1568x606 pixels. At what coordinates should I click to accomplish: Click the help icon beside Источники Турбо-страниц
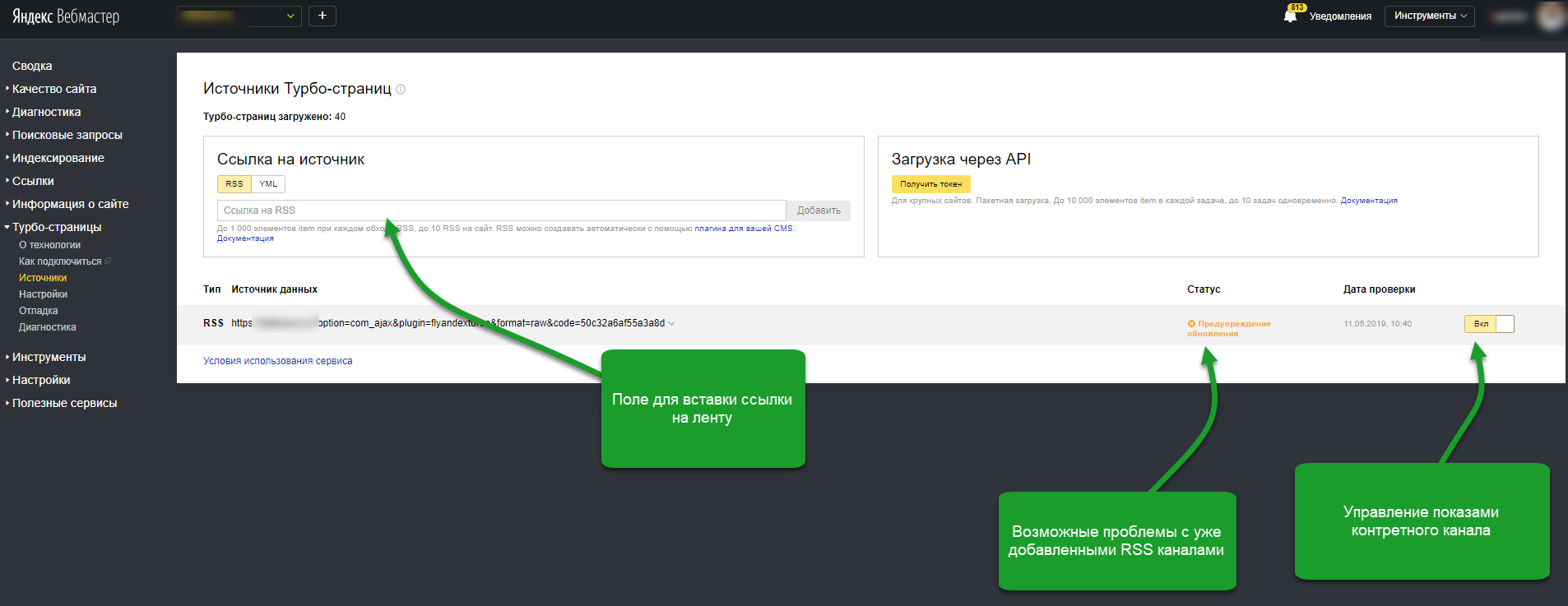(x=401, y=90)
